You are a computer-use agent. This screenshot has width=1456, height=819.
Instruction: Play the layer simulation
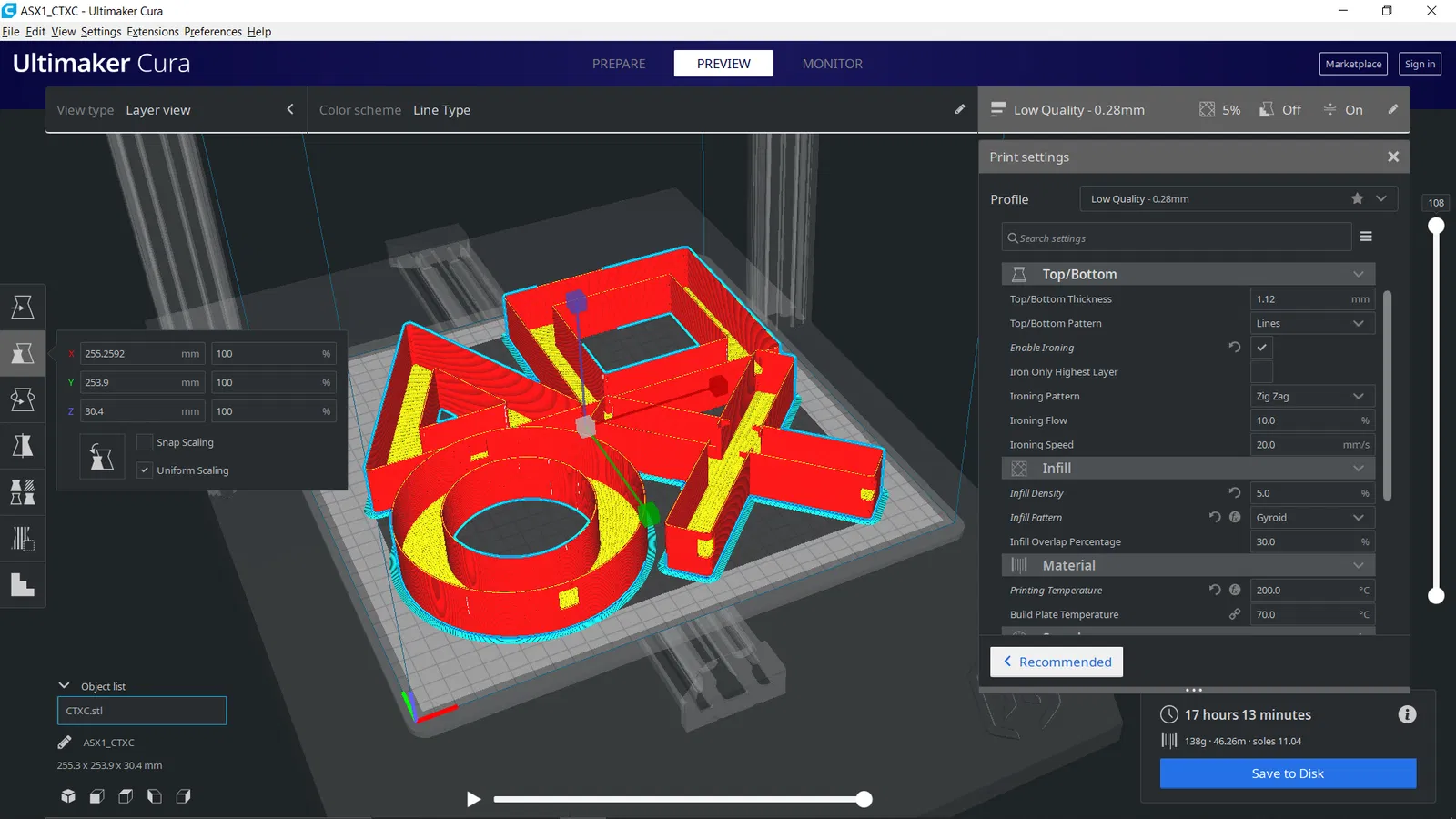tap(473, 799)
